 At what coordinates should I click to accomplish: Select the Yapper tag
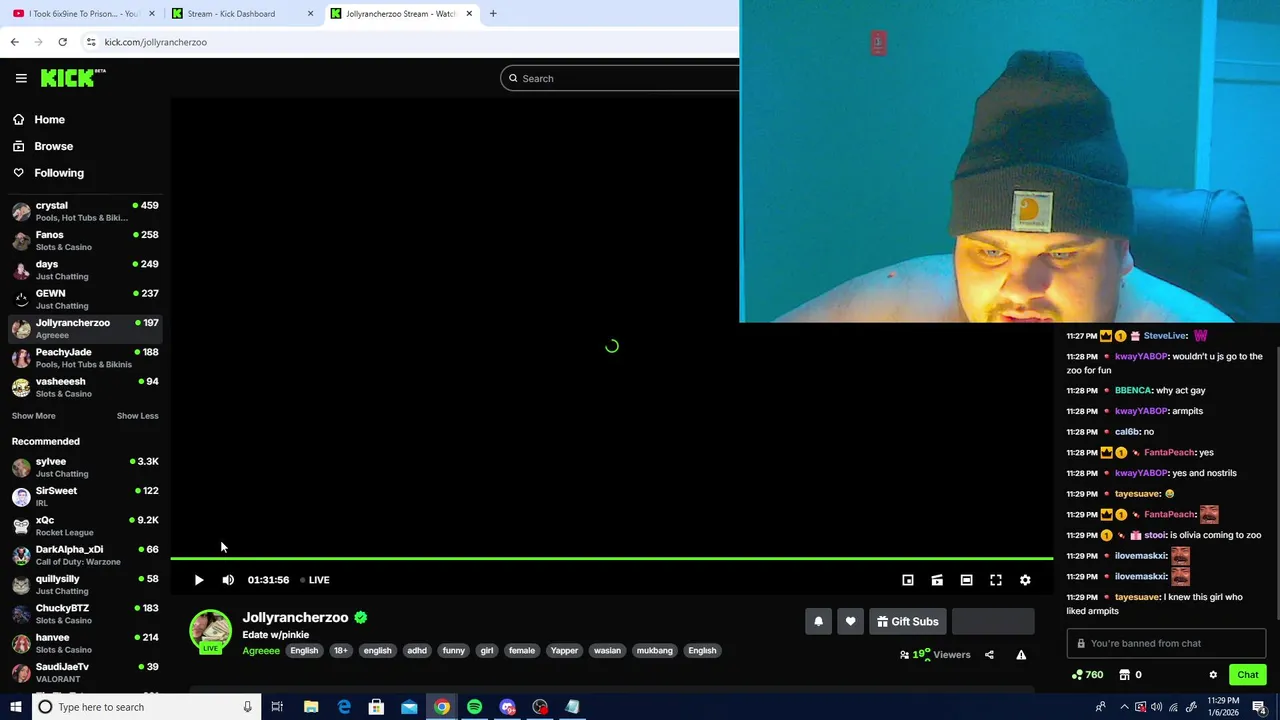564,651
